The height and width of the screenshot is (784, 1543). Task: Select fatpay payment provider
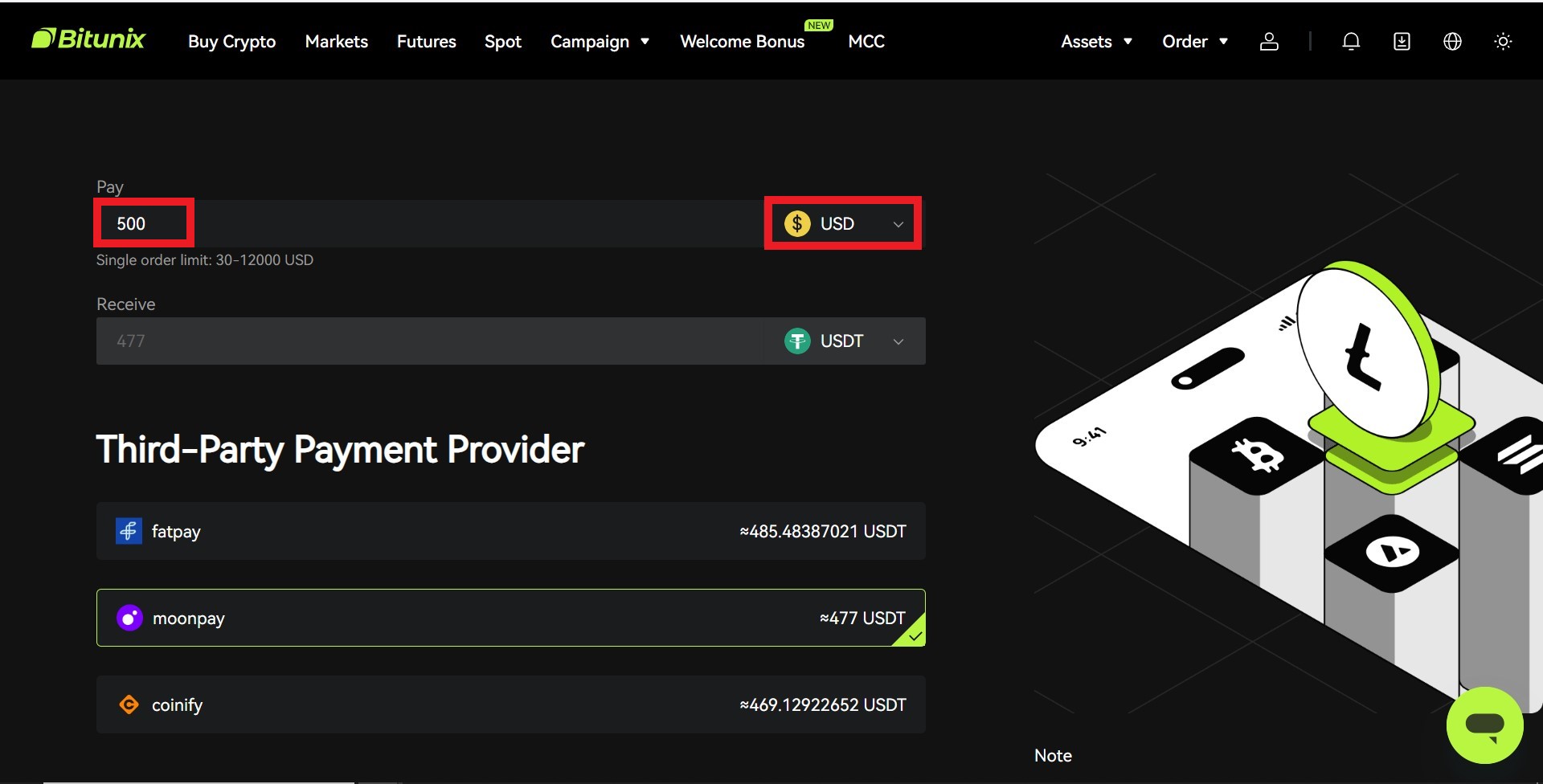coord(511,531)
